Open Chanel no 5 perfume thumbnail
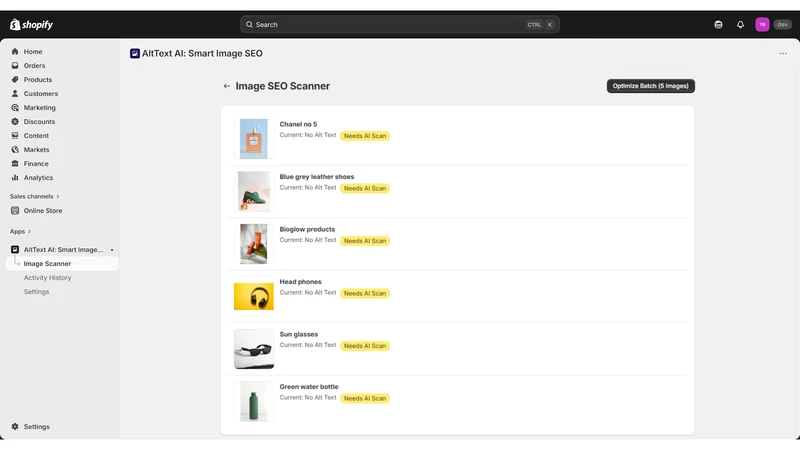 [254, 139]
